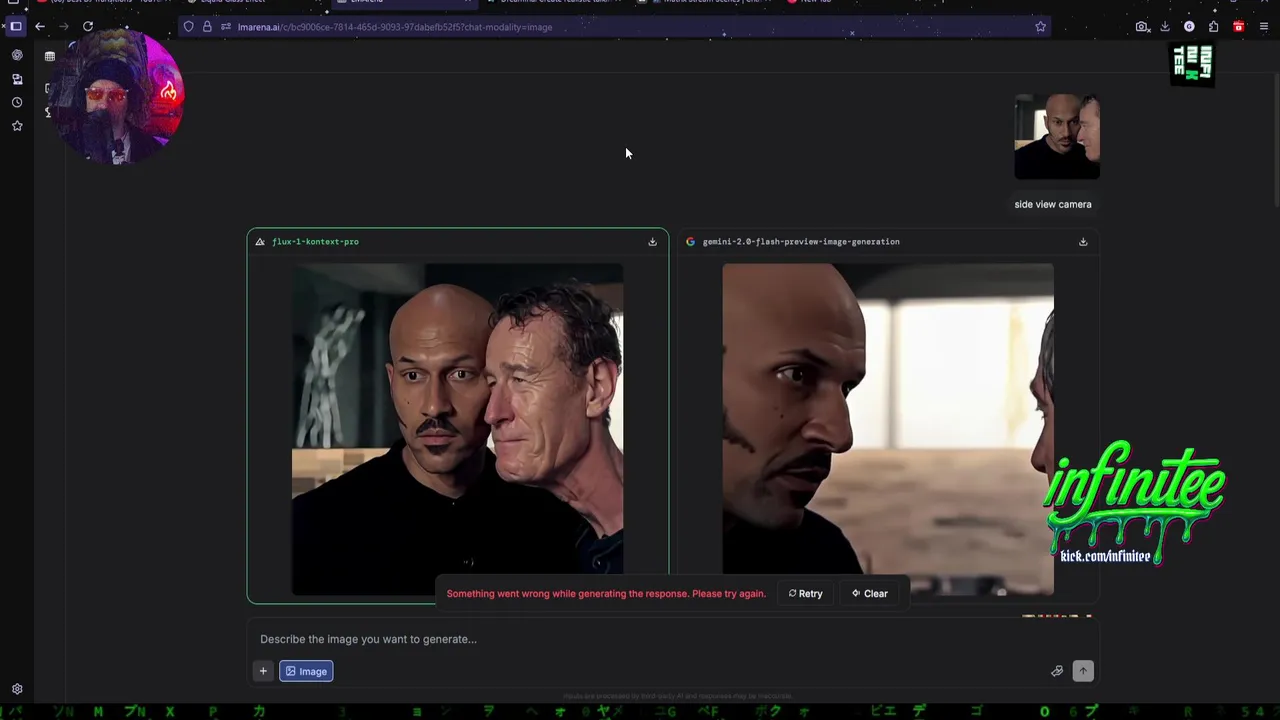Open the flux-generated image of two men
The height and width of the screenshot is (720, 1280).
point(457,429)
